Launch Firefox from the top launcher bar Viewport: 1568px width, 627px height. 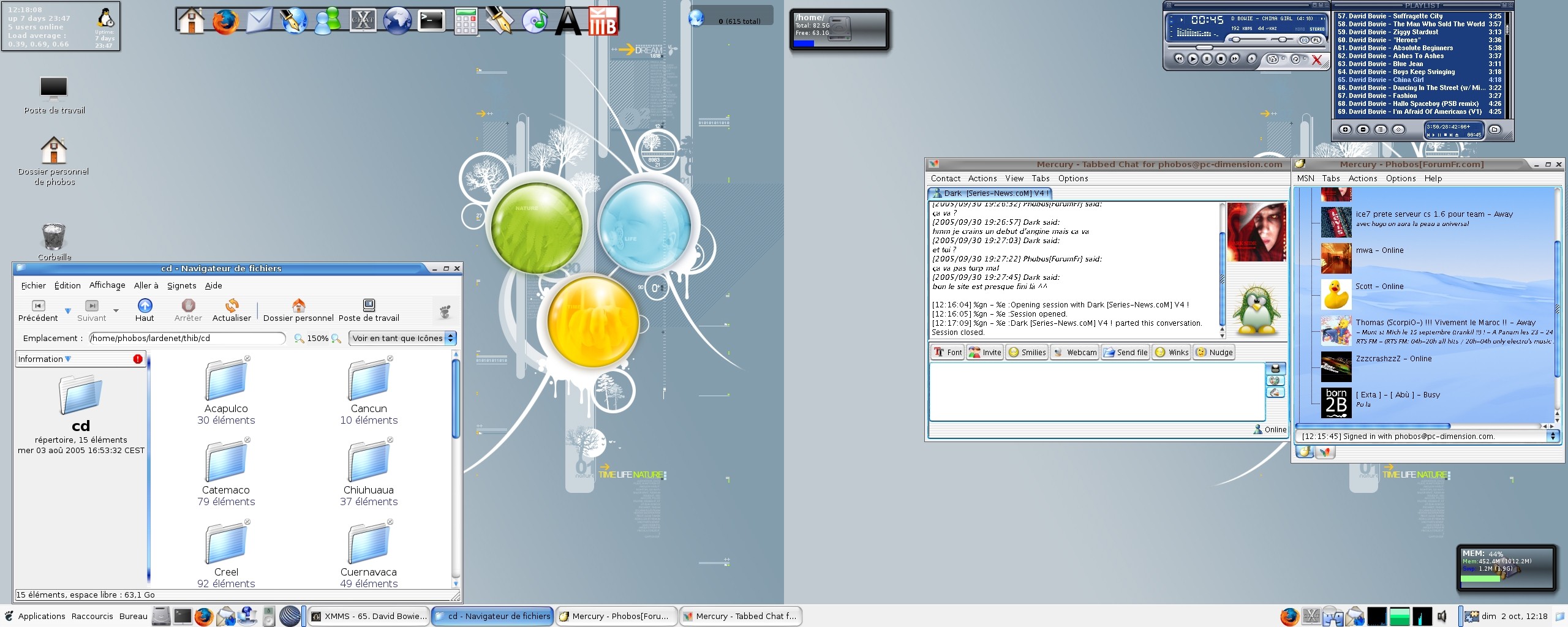click(x=225, y=21)
